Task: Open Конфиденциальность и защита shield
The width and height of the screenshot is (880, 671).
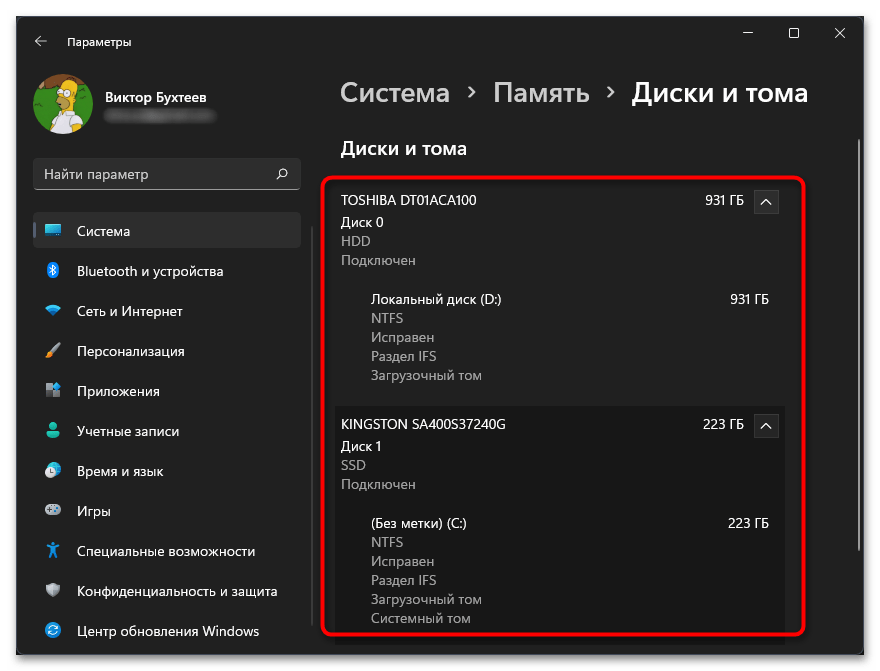Action: coord(54,591)
